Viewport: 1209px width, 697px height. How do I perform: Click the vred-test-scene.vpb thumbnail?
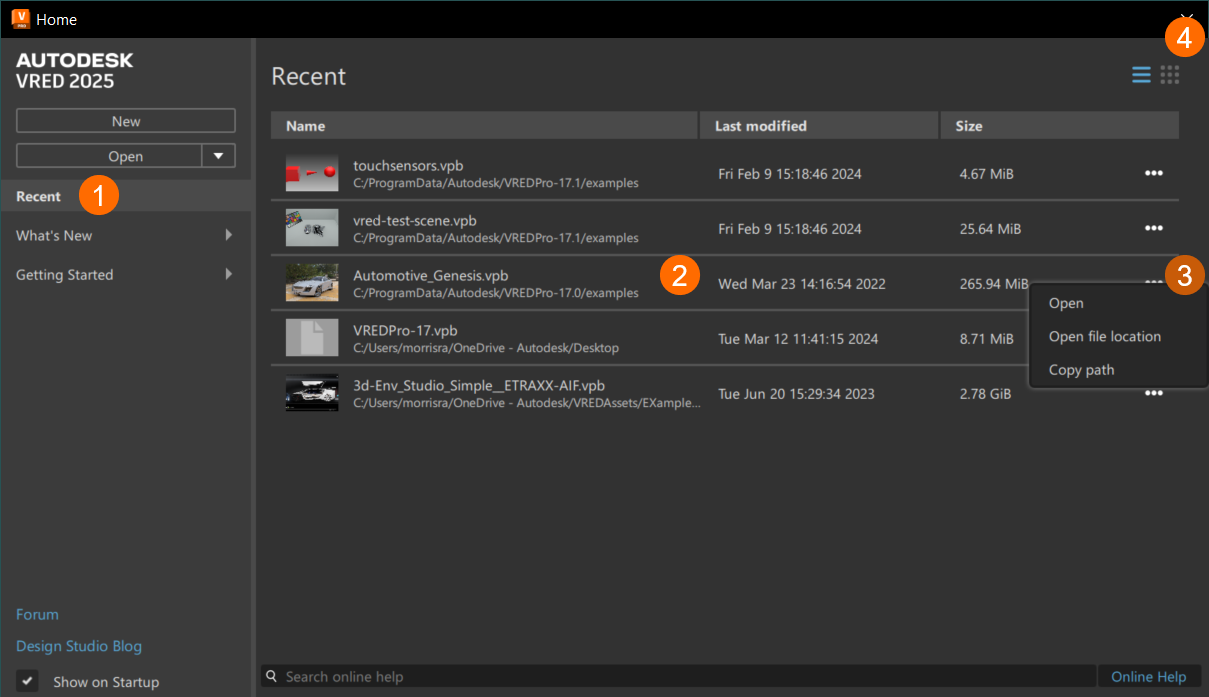(312, 228)
